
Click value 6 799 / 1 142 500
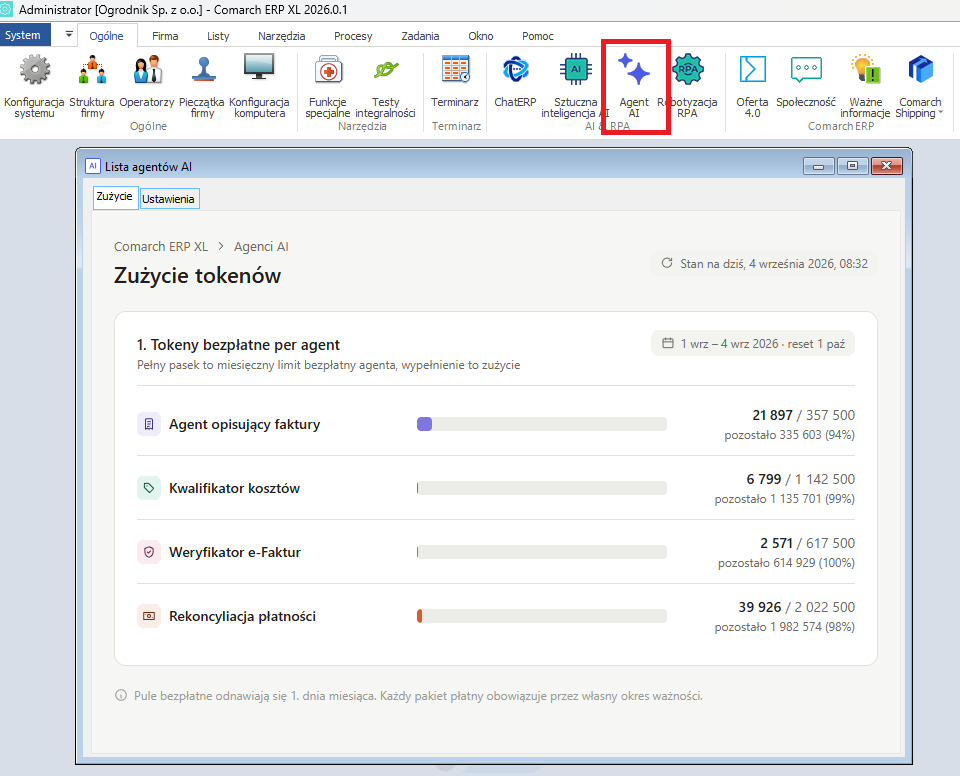pyautogui.click(x=800, y=479)
